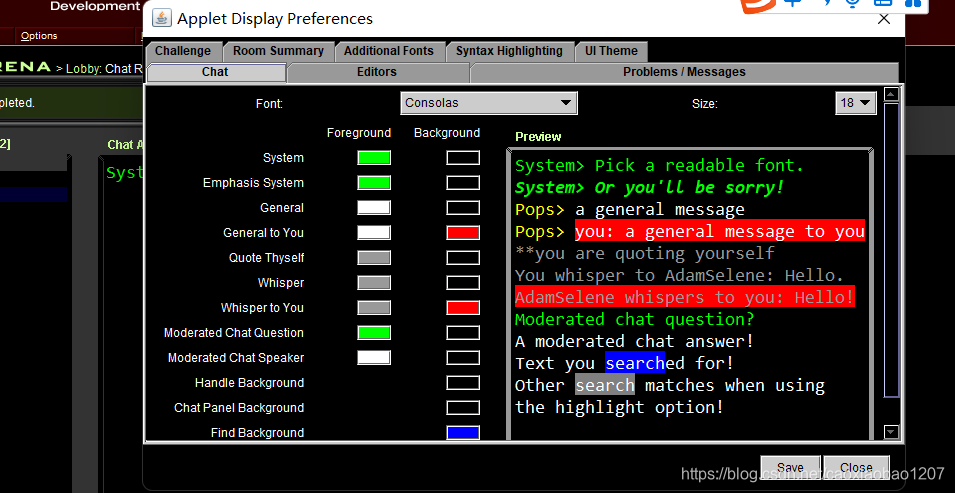This screenshot has width=955, height=493.
Task: Change the Handle Background color swatch
Action: point(463,383)
